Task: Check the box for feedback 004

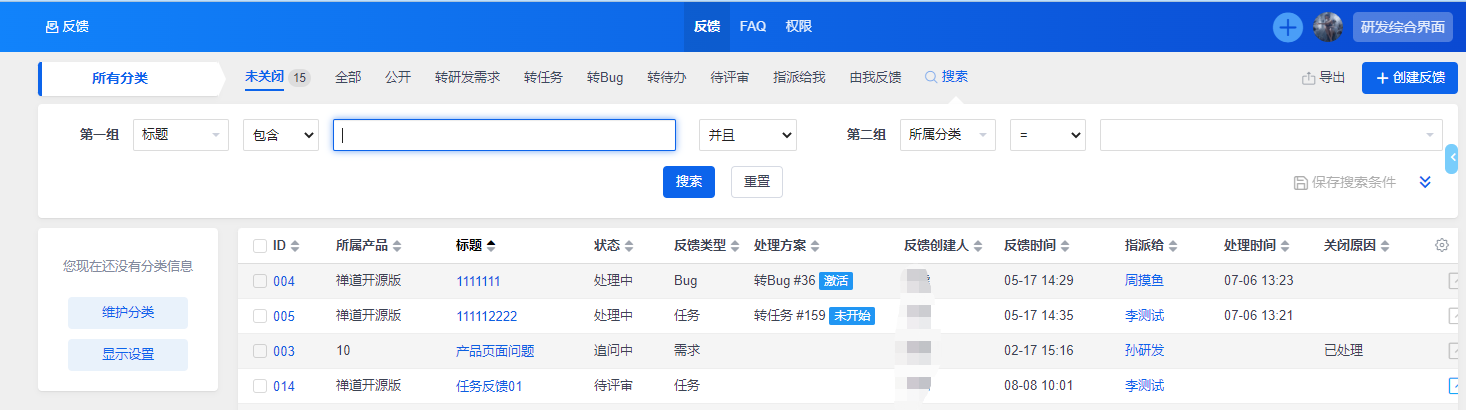Action: click(x=260, y=281)
